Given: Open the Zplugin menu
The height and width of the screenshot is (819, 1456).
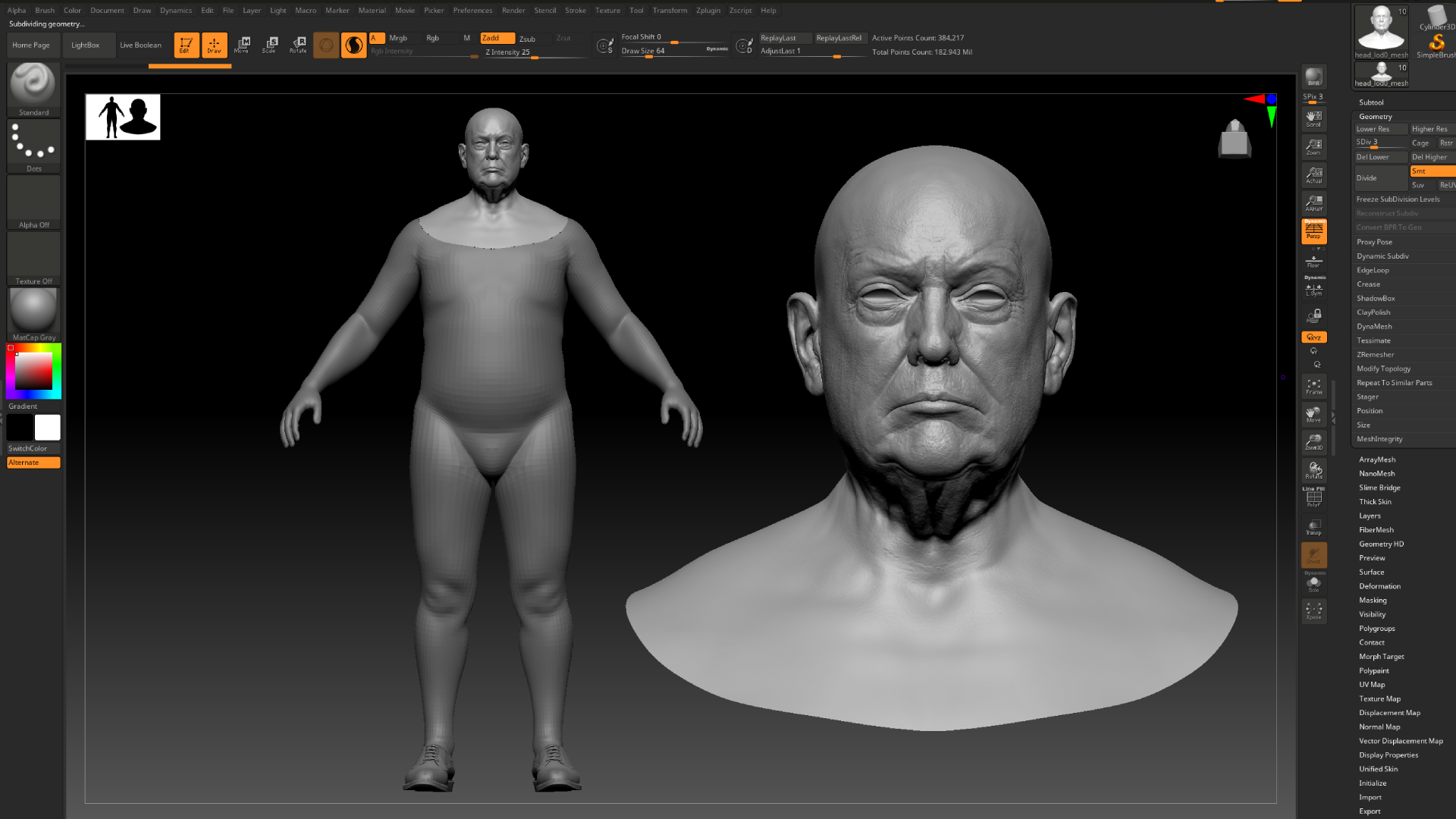Looking at the screenshot, I should coord(708,11).
